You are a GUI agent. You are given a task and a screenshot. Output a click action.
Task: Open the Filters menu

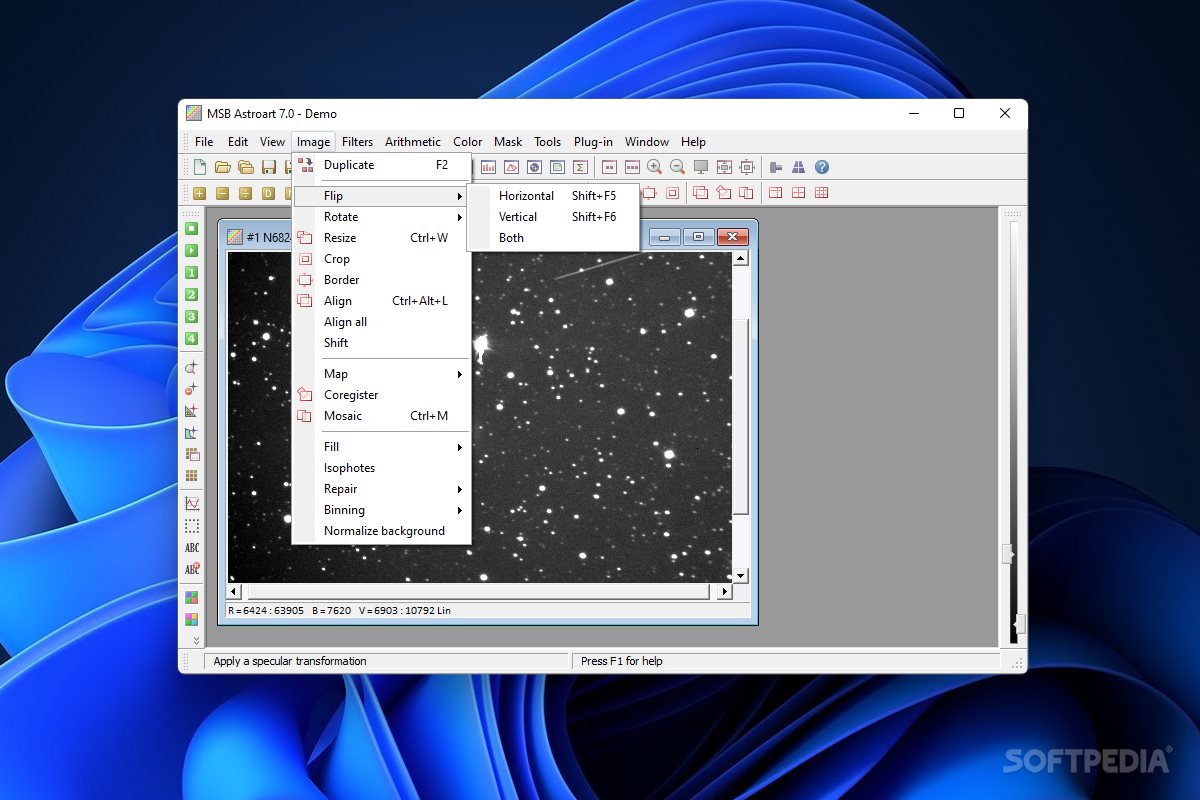click(x=357, y=142)
